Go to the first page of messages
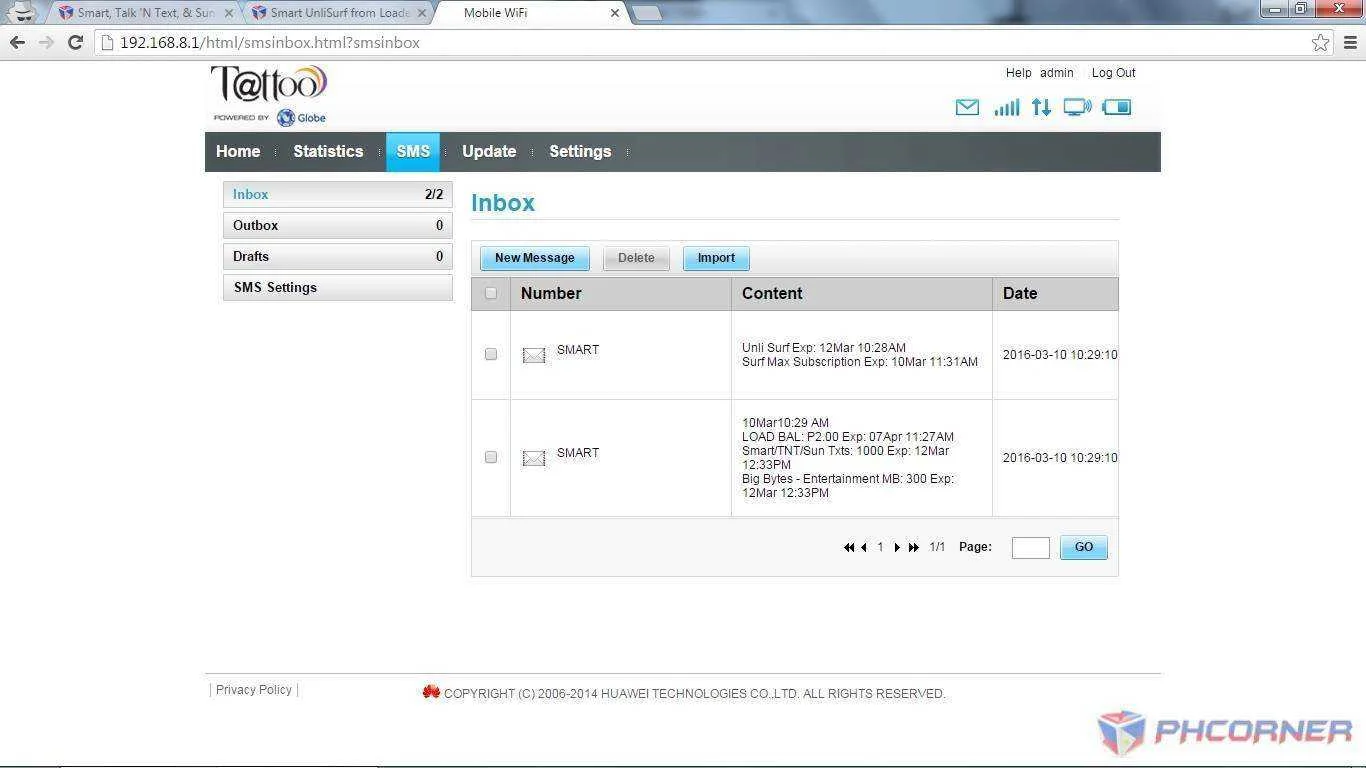1366x768 pixels. tap(849, 547)
